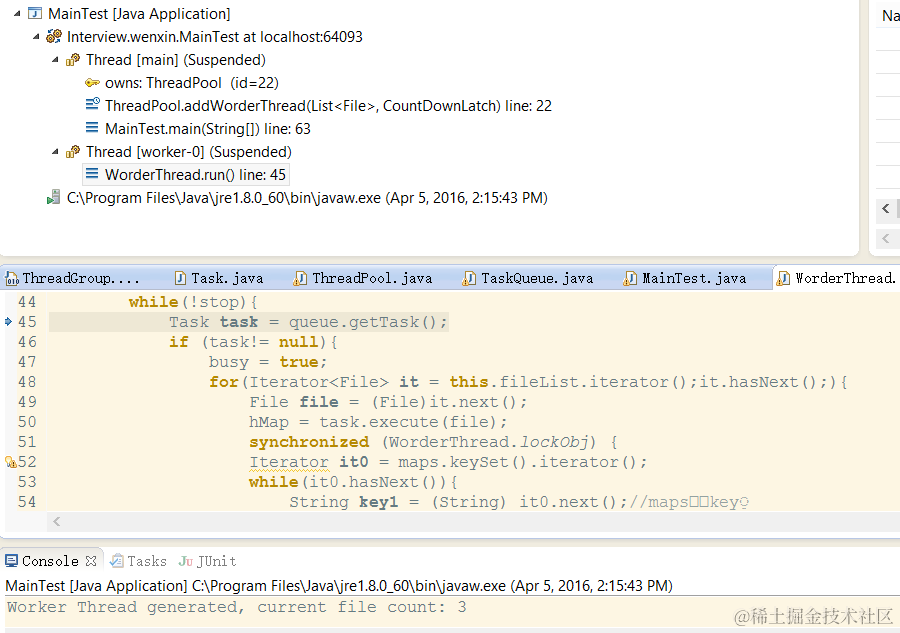900x633 pixels.
Task: Select MainTest [Java Application] tree row
Action: [x=139, y=14]
